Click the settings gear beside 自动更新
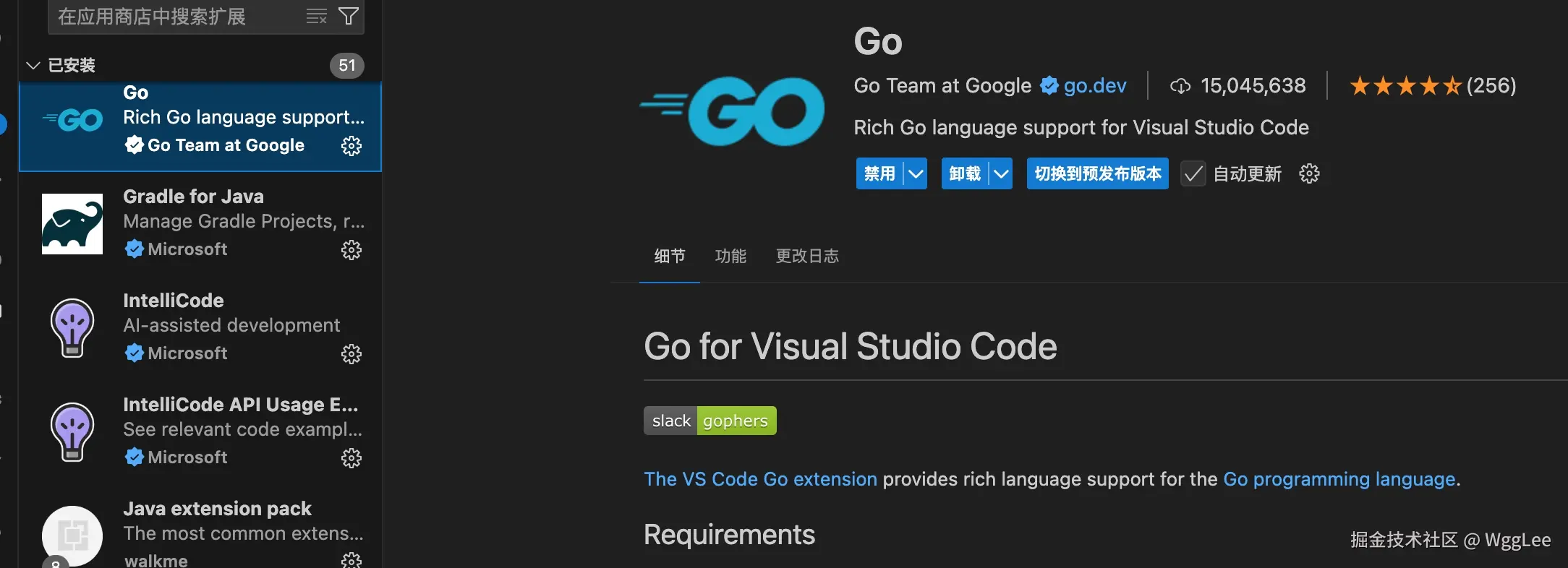This screenshot has height=568, width=1568. tap(1309, 173)
